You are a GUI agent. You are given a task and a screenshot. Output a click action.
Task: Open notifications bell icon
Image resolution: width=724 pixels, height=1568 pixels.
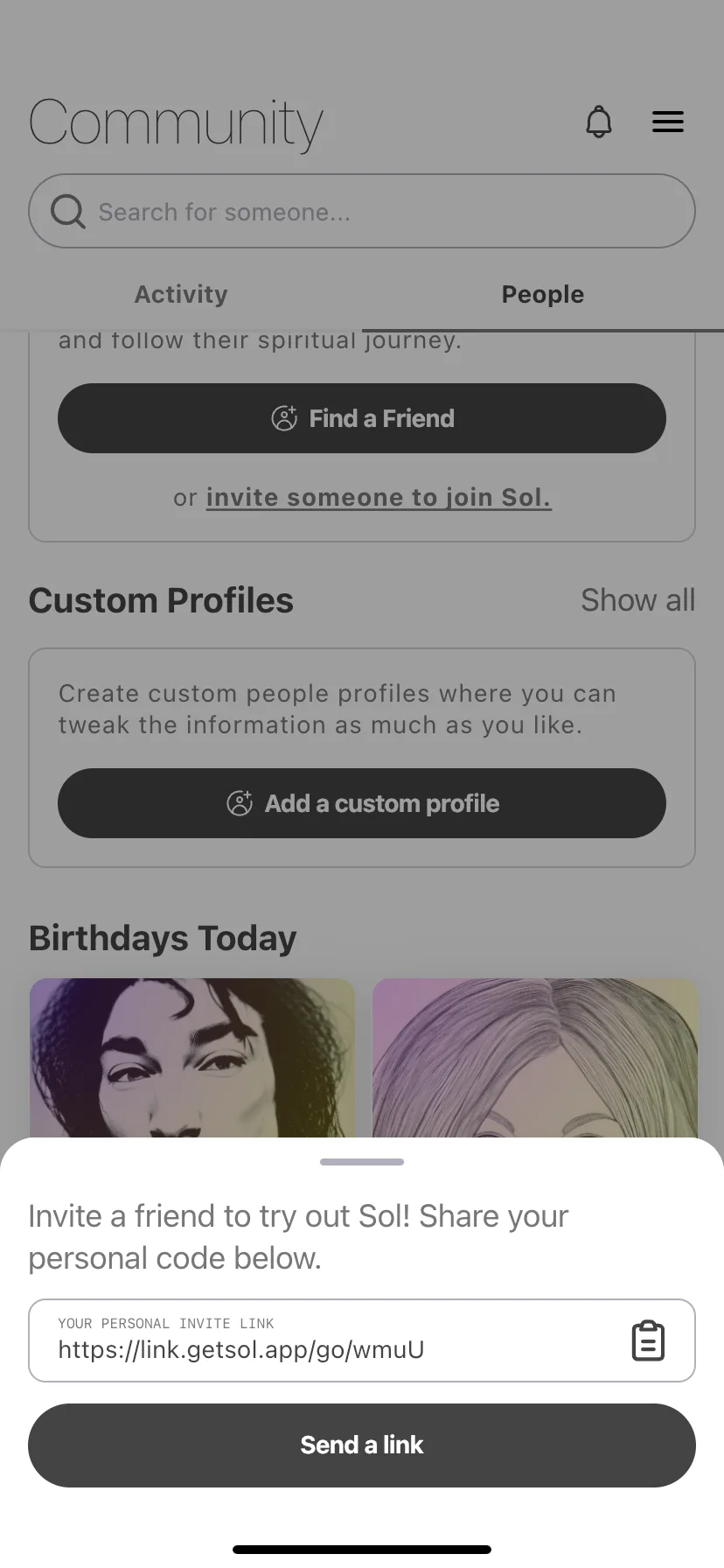[599, 122]
